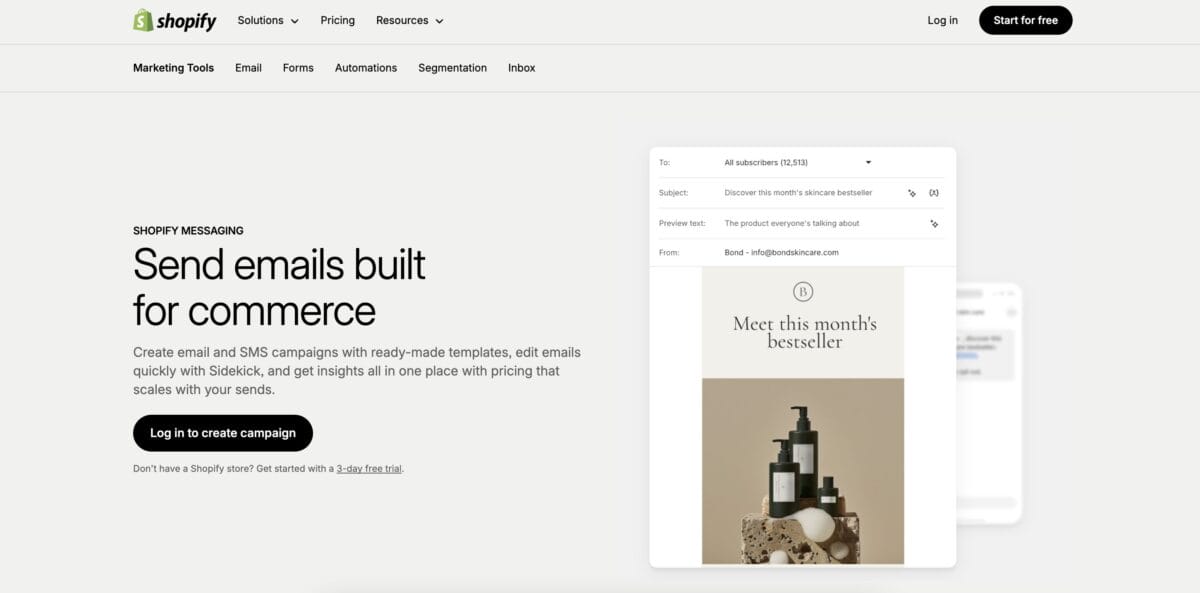Insert a personalization variable with the {x} icon

934,192
